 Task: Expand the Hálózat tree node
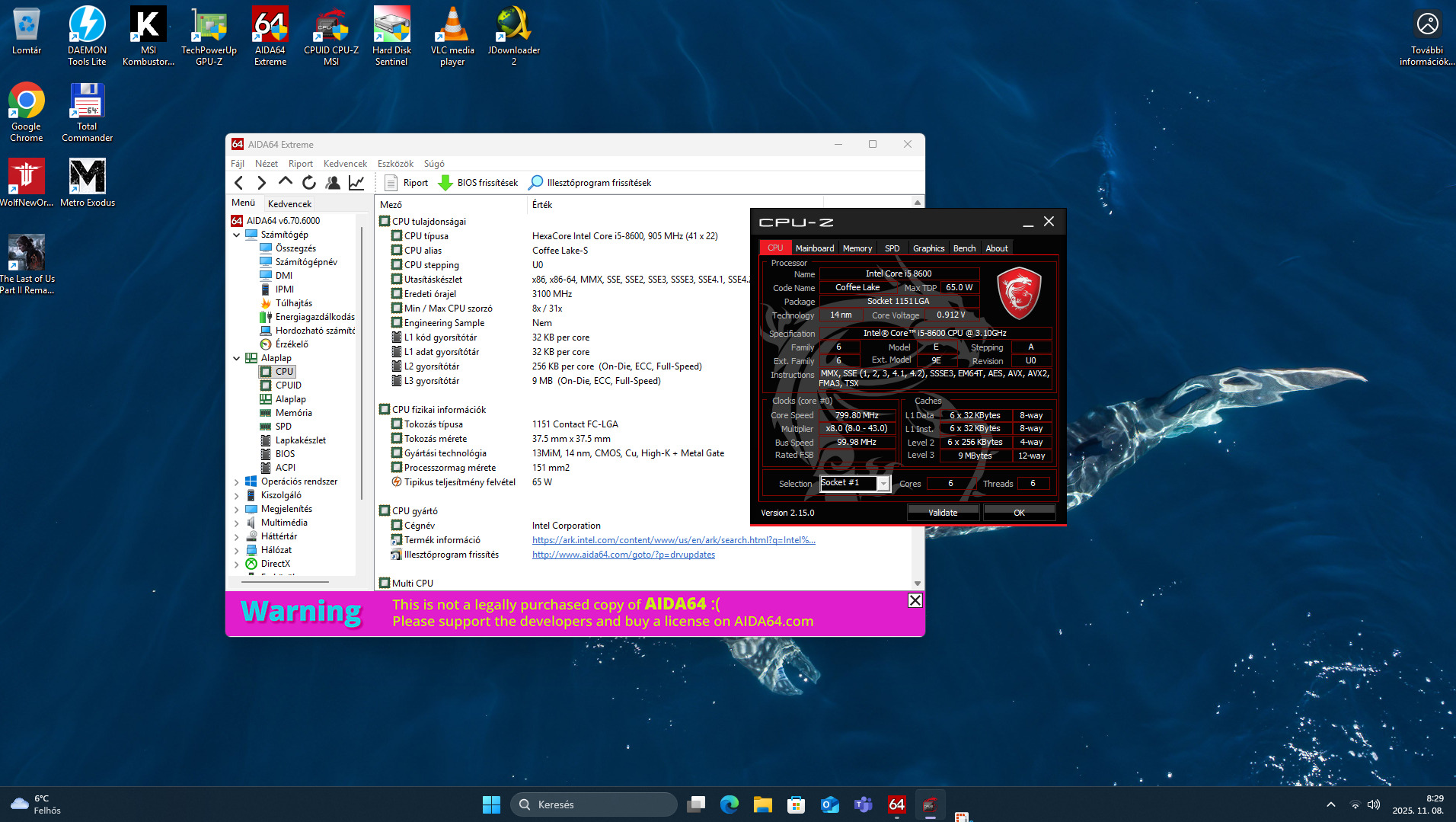click(237, 551)
